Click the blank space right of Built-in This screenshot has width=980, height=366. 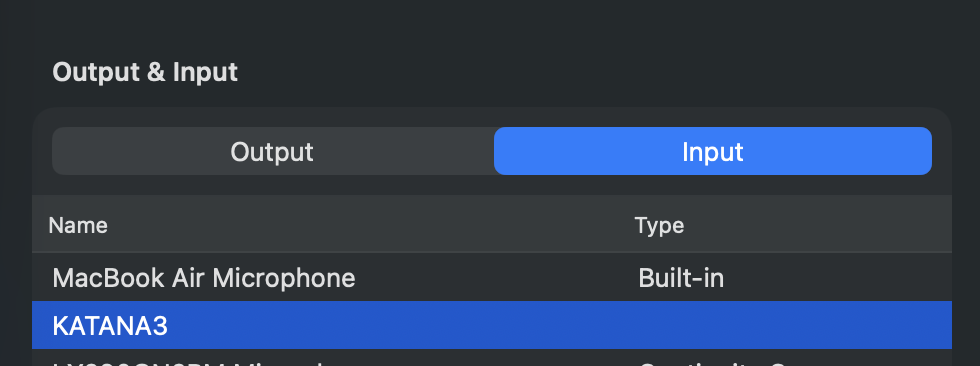838,278
